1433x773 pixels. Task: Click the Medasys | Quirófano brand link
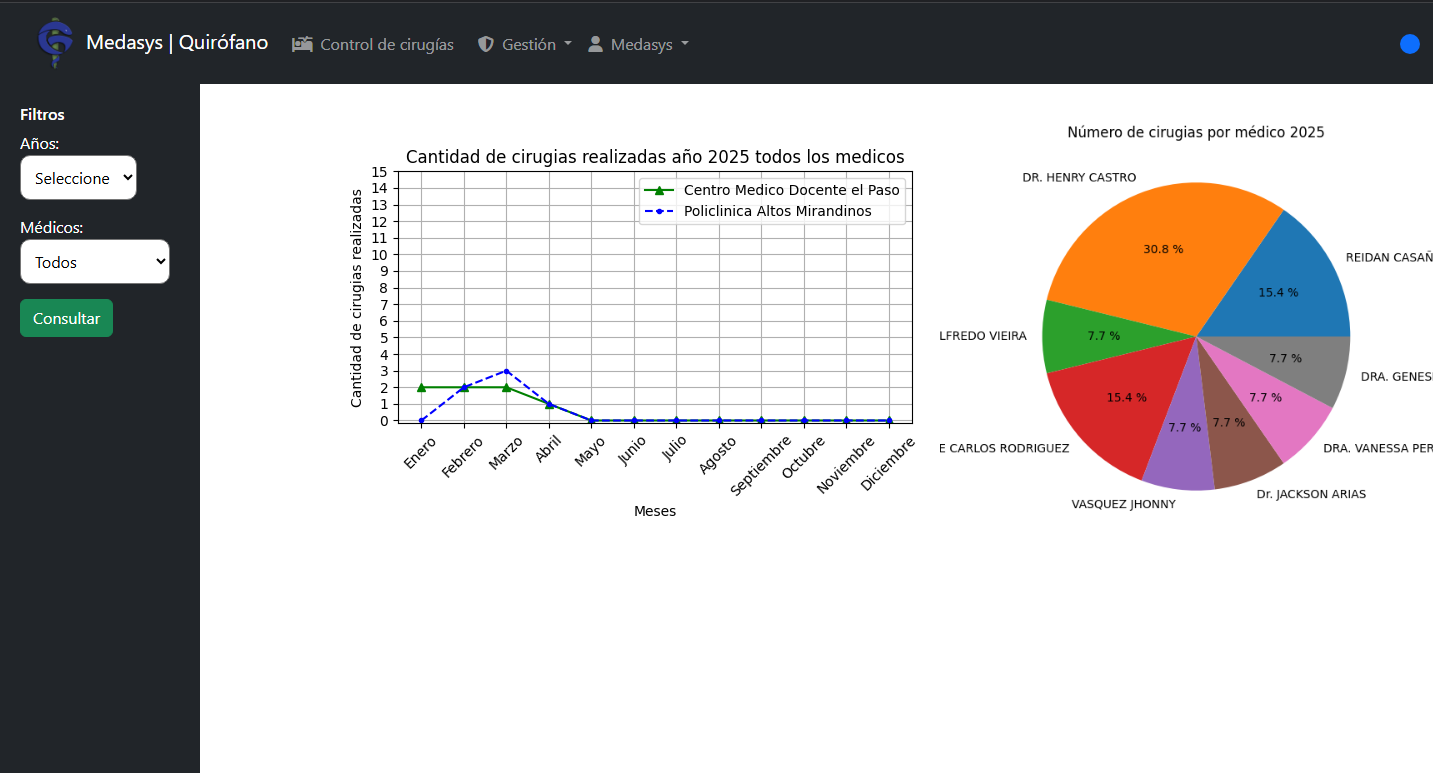177,43
